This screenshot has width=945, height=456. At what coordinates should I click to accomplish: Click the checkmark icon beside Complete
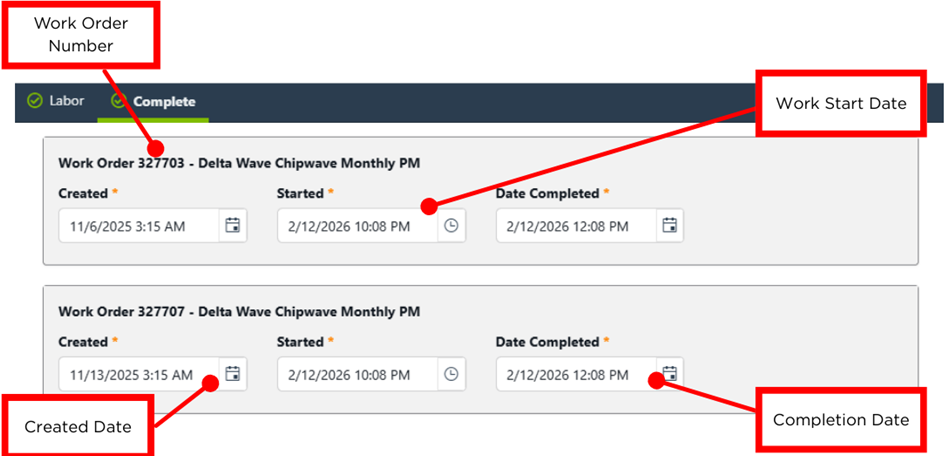(x=120, y=102)
